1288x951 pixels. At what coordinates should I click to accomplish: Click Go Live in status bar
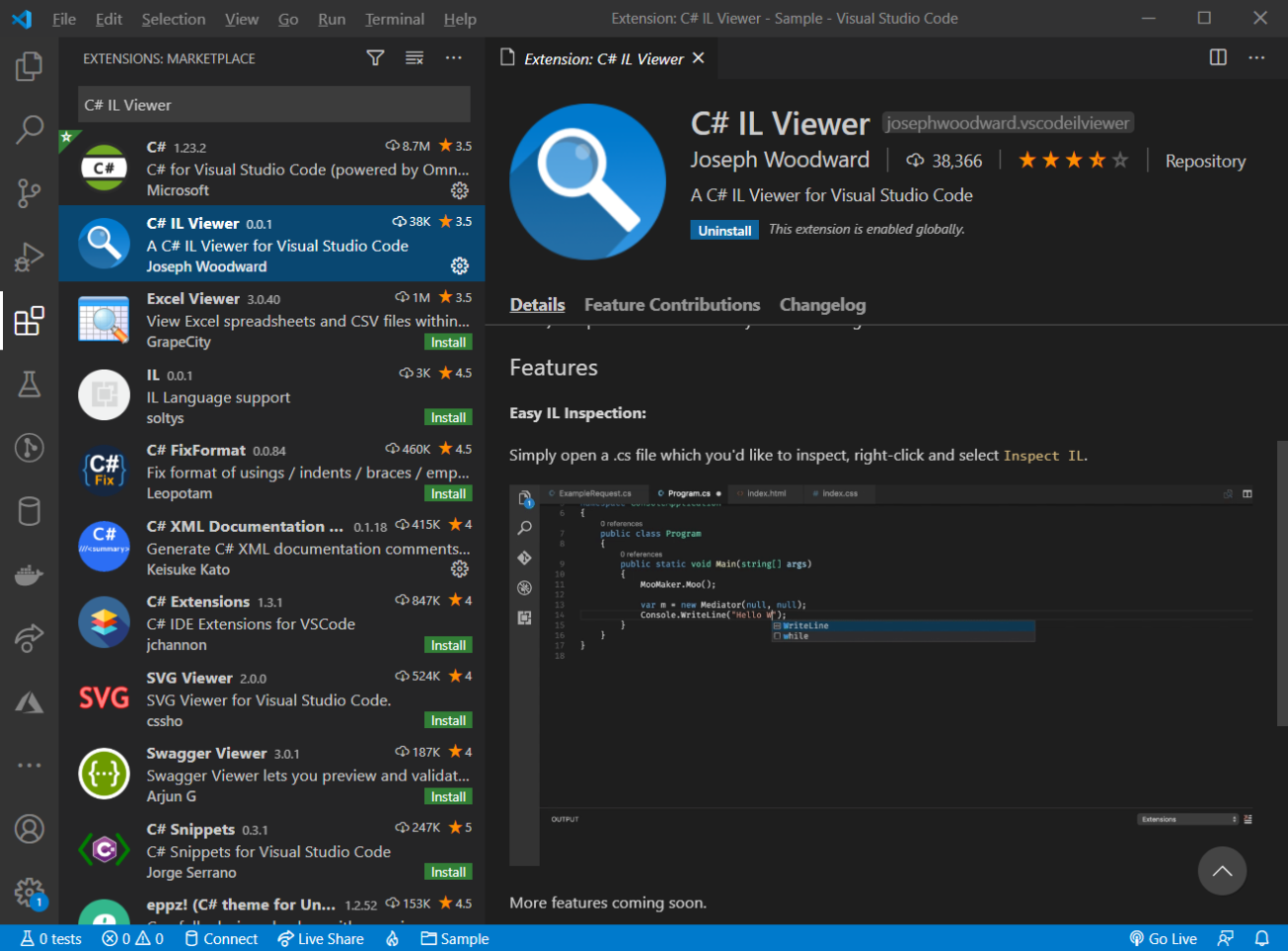coord(1163,938)
